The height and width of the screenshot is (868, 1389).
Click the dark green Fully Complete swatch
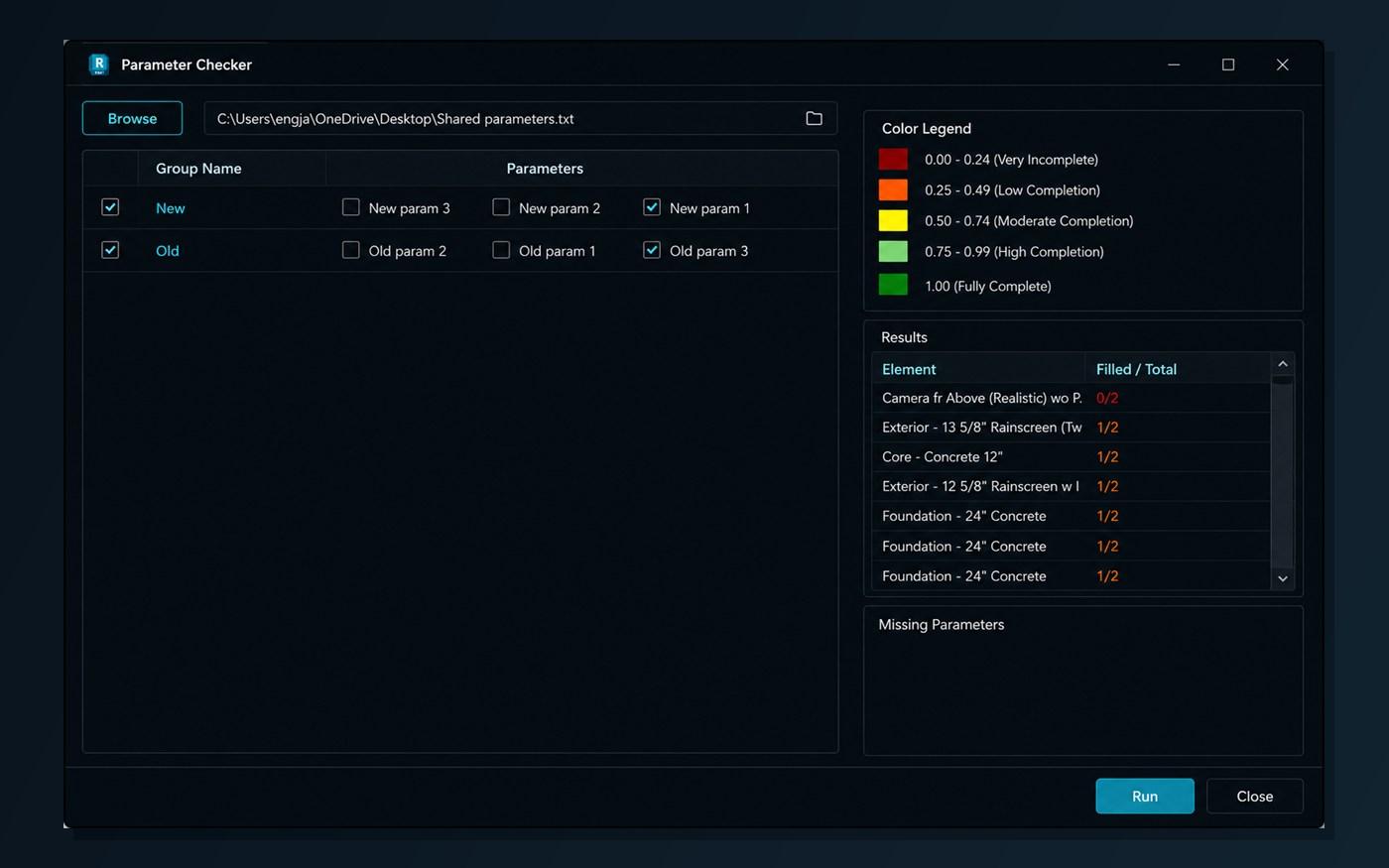tap(893, 285)
